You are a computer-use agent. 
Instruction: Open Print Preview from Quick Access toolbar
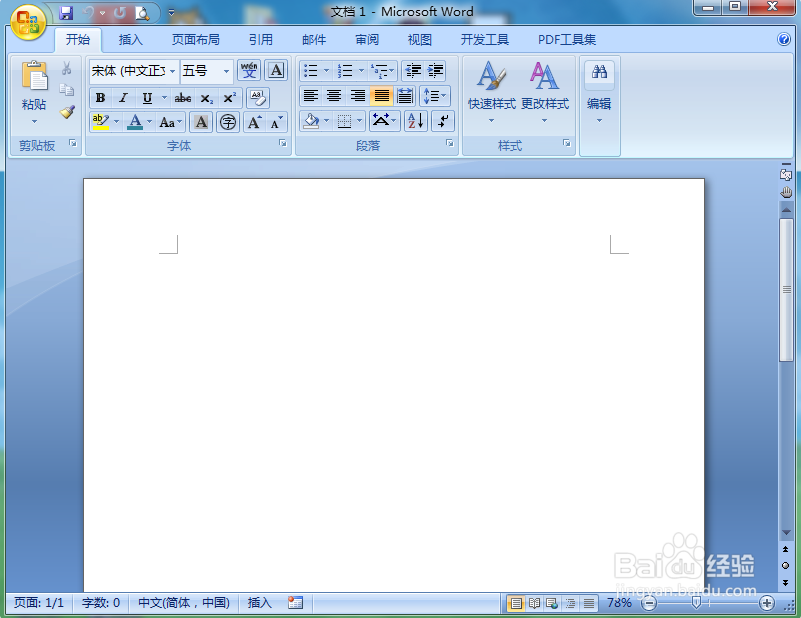coord(142,13)
